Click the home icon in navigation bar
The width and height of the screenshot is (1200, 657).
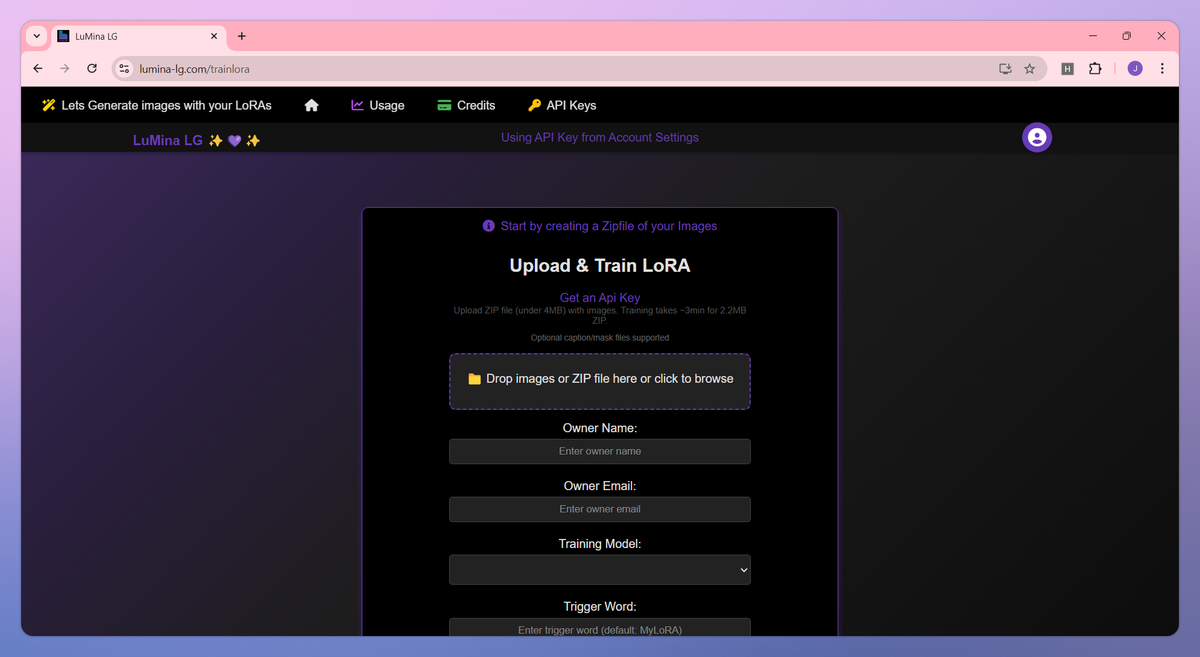(312, 105)
